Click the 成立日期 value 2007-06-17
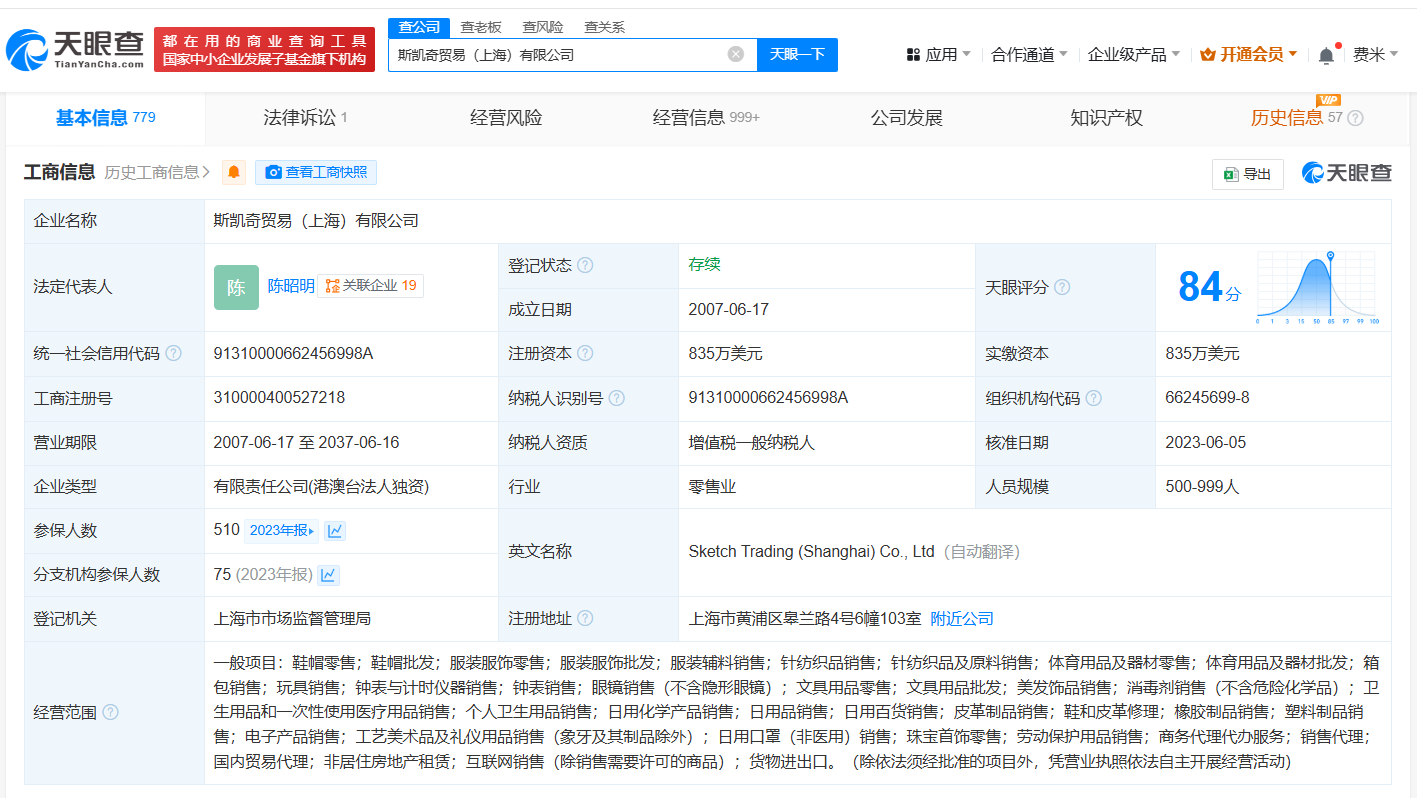Screen dimensions: 1417x798 tap(729, 310)
